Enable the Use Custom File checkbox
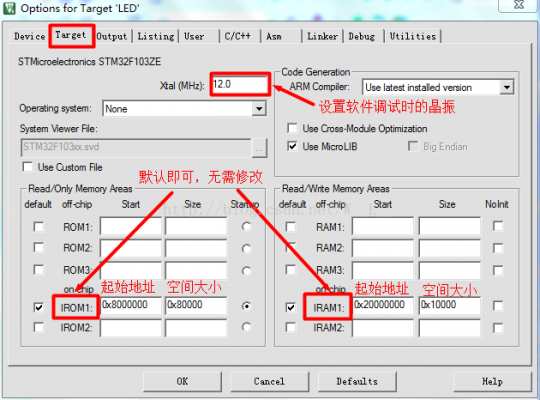This screenshot has height=400, width=540. 28,167
